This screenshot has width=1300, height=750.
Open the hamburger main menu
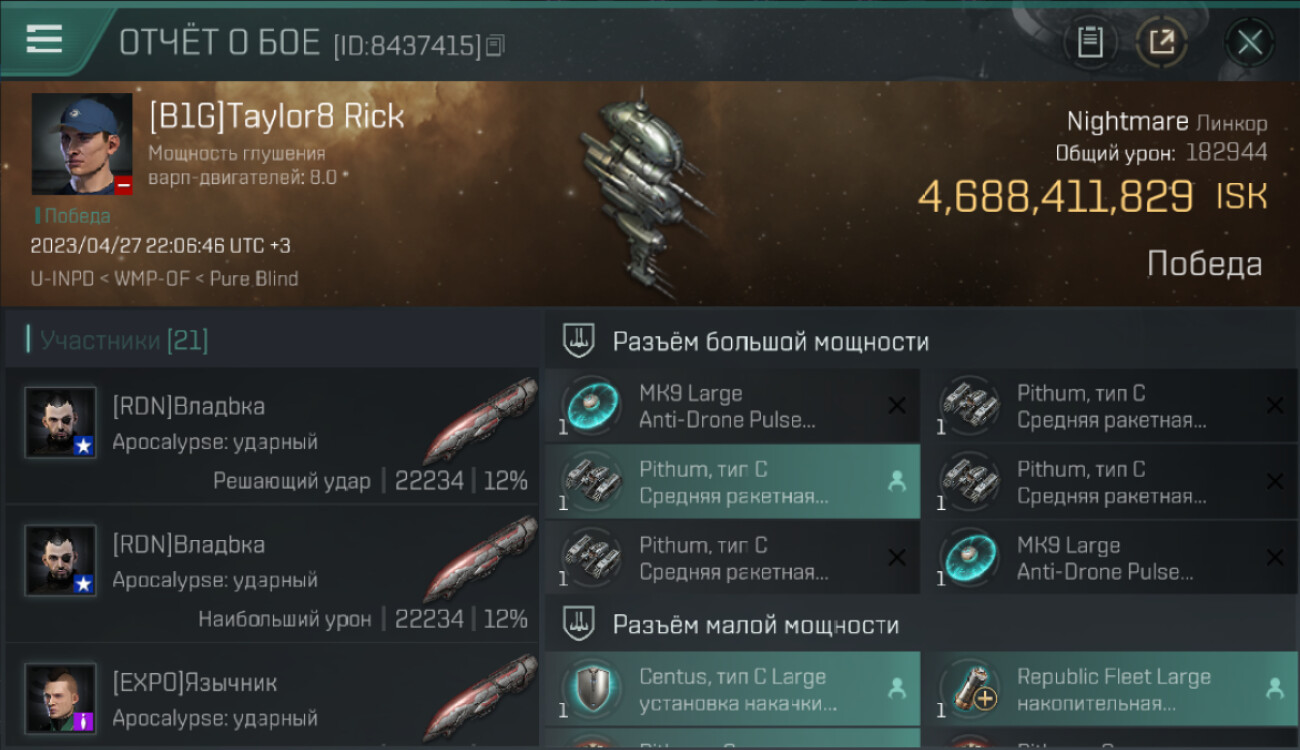tap(44, 40)
